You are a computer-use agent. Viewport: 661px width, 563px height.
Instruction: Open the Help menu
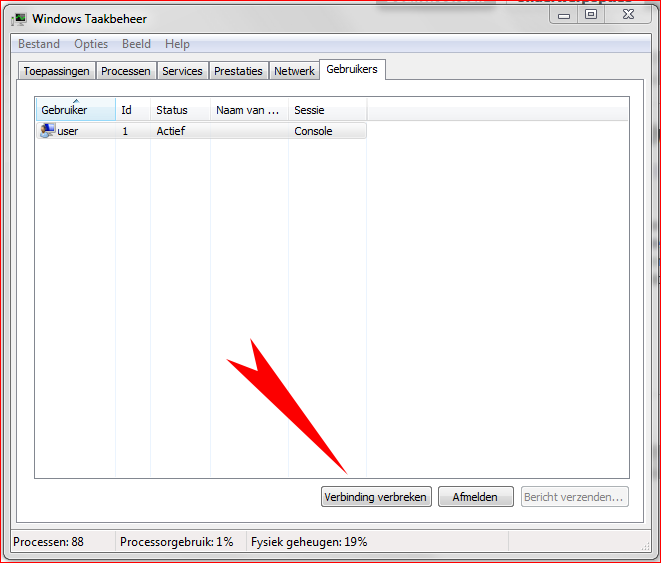177,44
